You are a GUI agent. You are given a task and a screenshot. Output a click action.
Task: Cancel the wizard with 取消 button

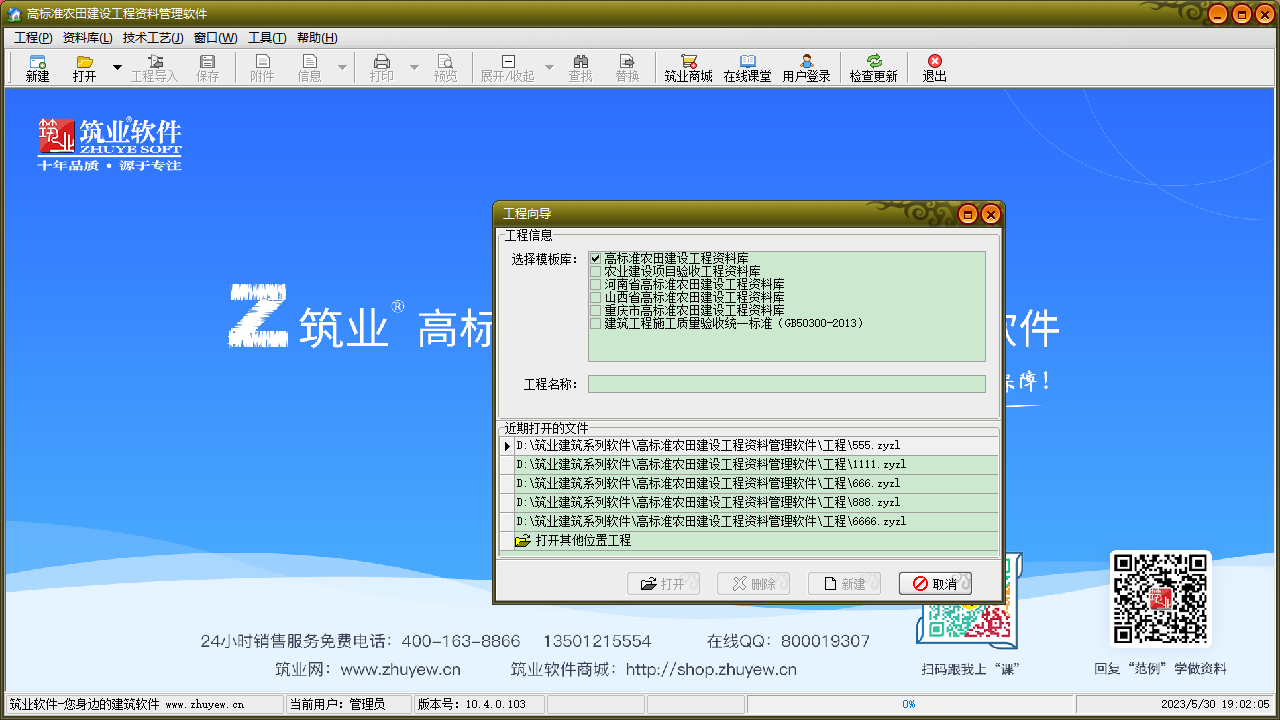[935, 583]
